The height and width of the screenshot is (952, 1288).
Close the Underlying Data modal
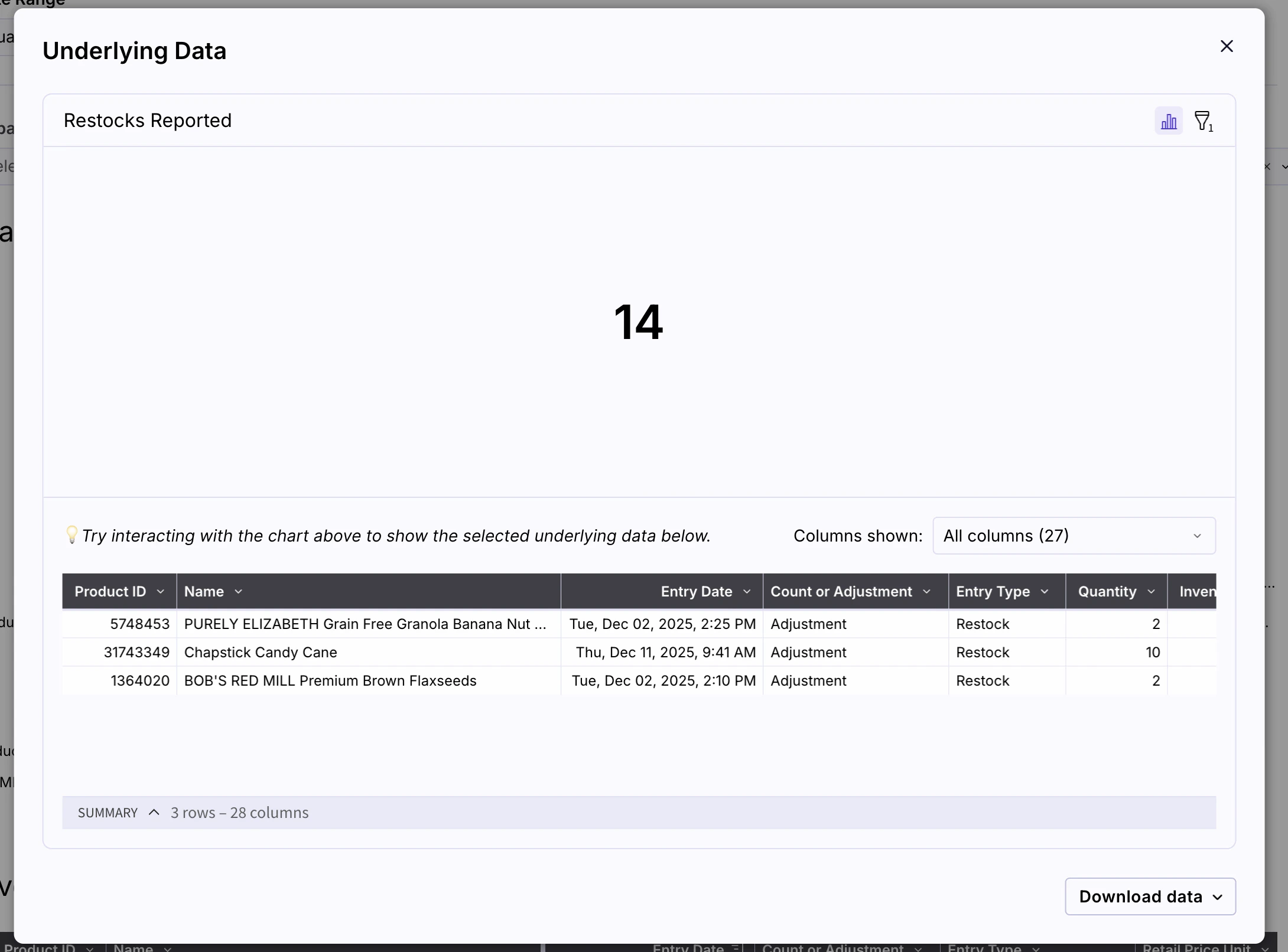1227,46
